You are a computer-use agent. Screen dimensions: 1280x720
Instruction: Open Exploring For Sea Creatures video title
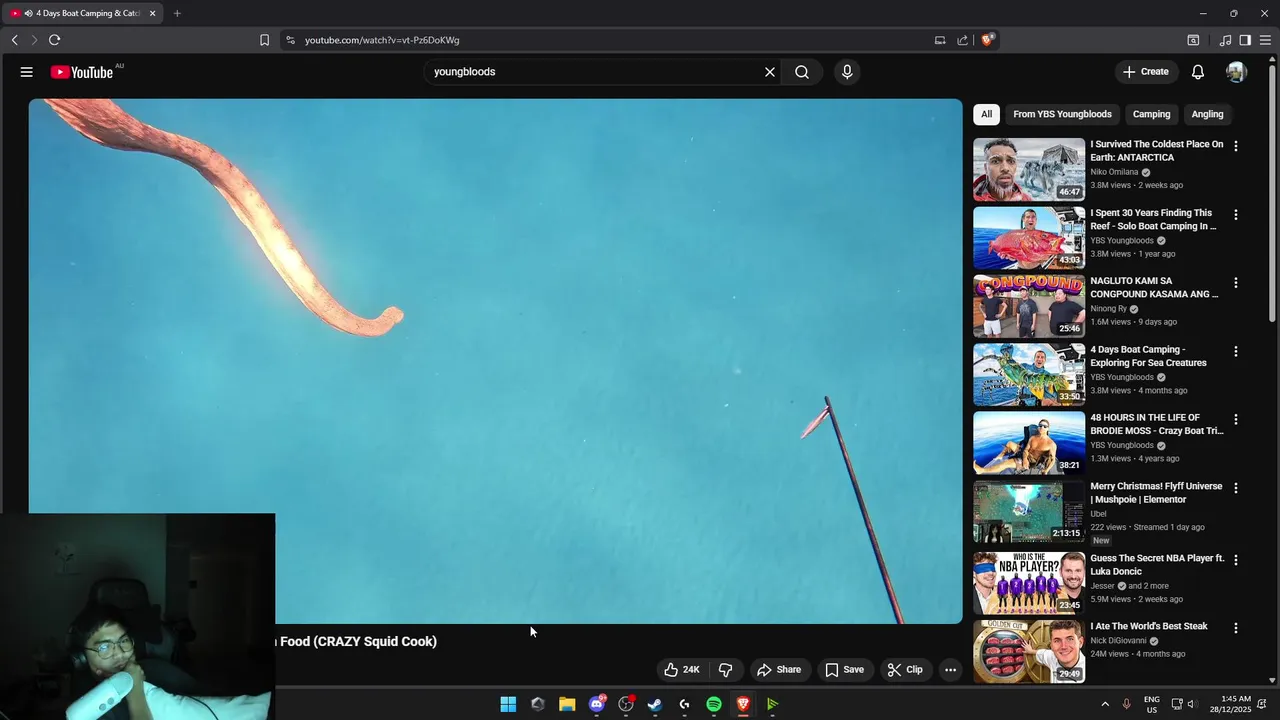(1148, 356)
